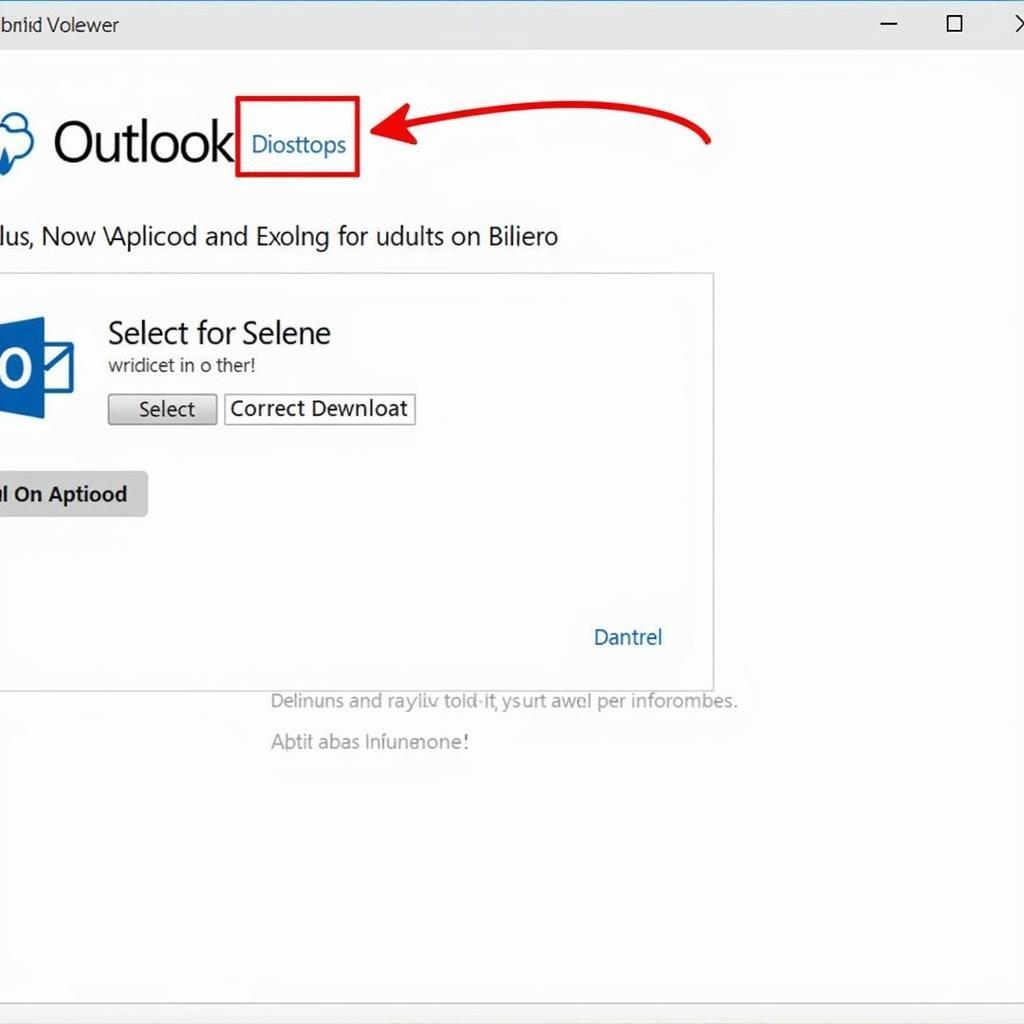This screenshot has height=1024, width=1024.
Task: Click the blue Outlook envelope icon
Action: pos(36,368)
